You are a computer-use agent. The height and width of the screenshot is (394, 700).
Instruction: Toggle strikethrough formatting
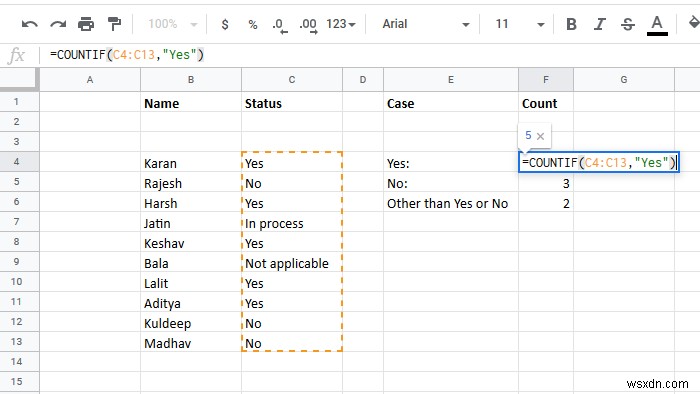point(628,24)
